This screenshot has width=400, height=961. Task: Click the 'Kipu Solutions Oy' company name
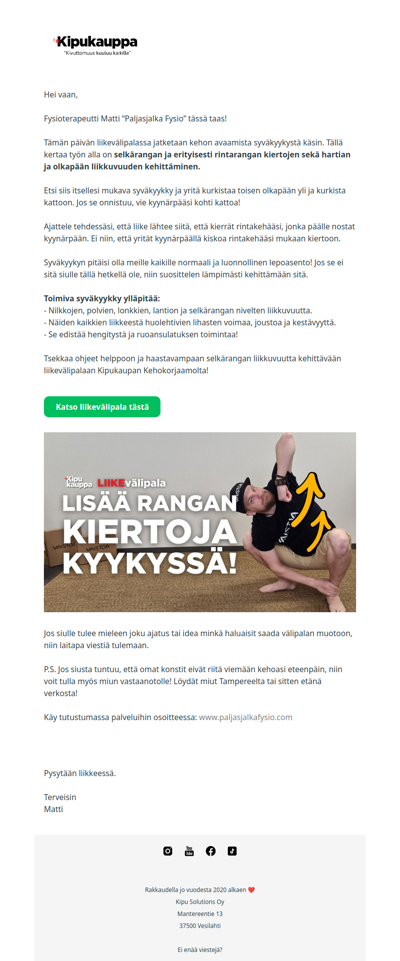coord(200,902)
